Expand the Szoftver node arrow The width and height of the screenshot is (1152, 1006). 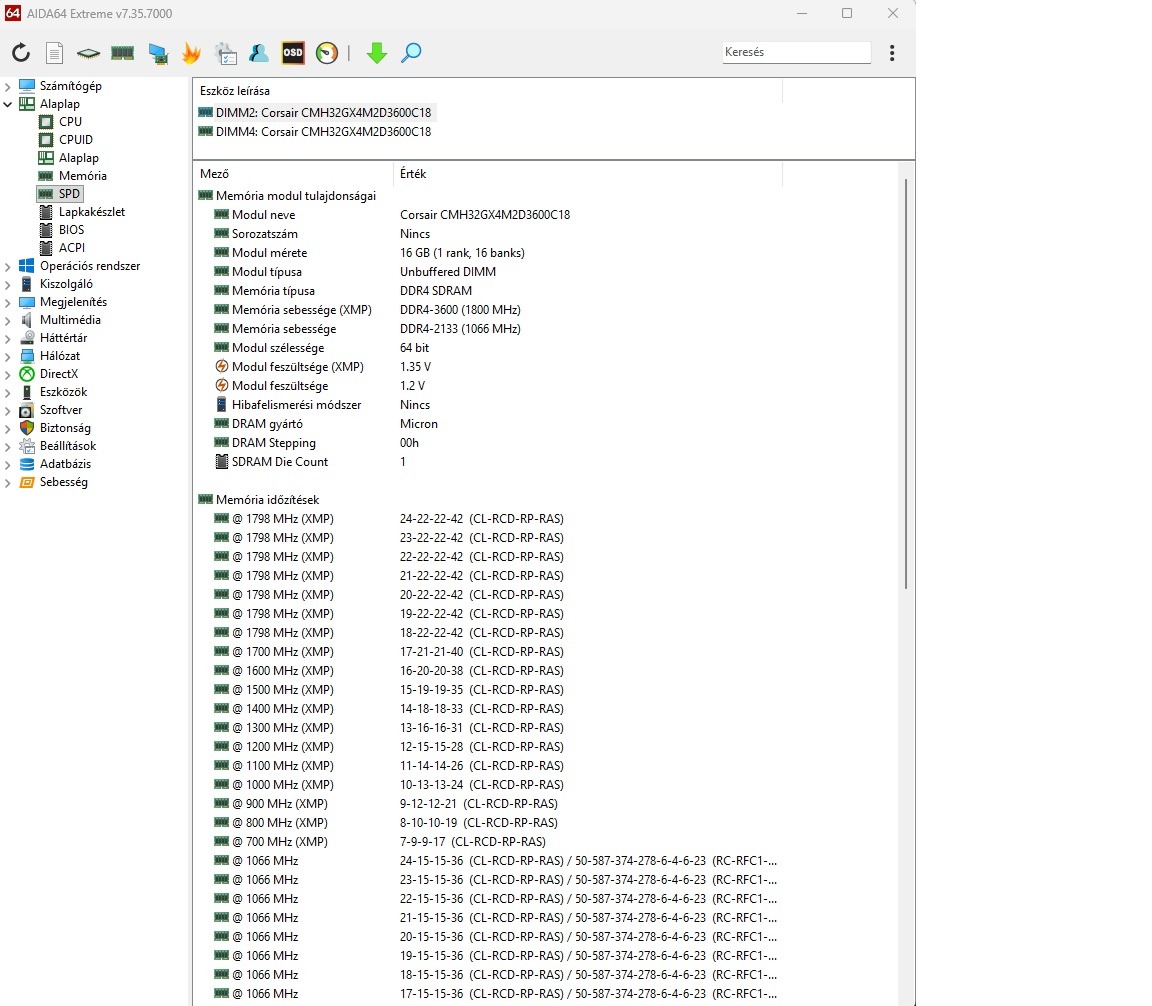click(x=8, y=410)
